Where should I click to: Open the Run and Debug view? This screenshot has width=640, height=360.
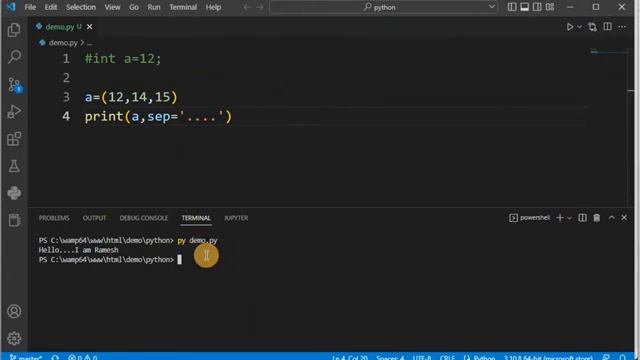pyautogui.click(x=14, y=111)
